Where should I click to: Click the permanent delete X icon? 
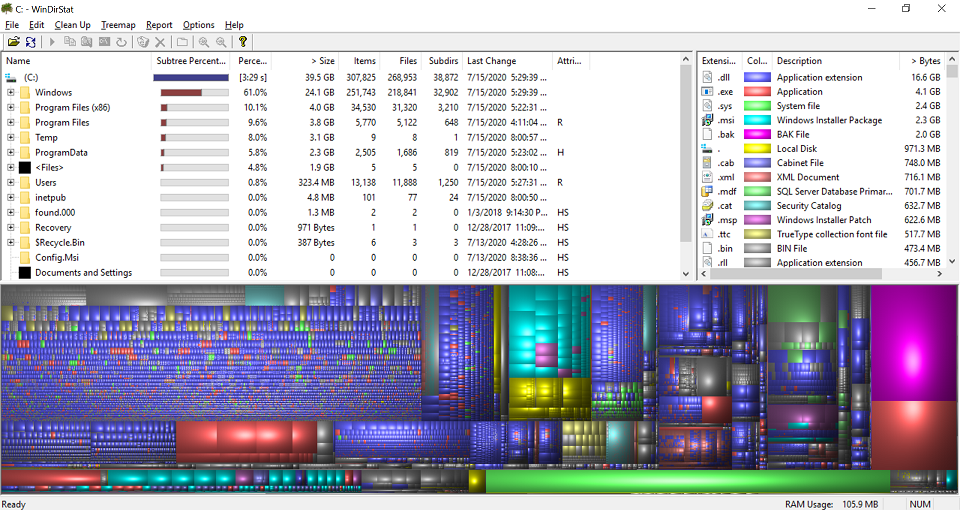pos(160,42)
